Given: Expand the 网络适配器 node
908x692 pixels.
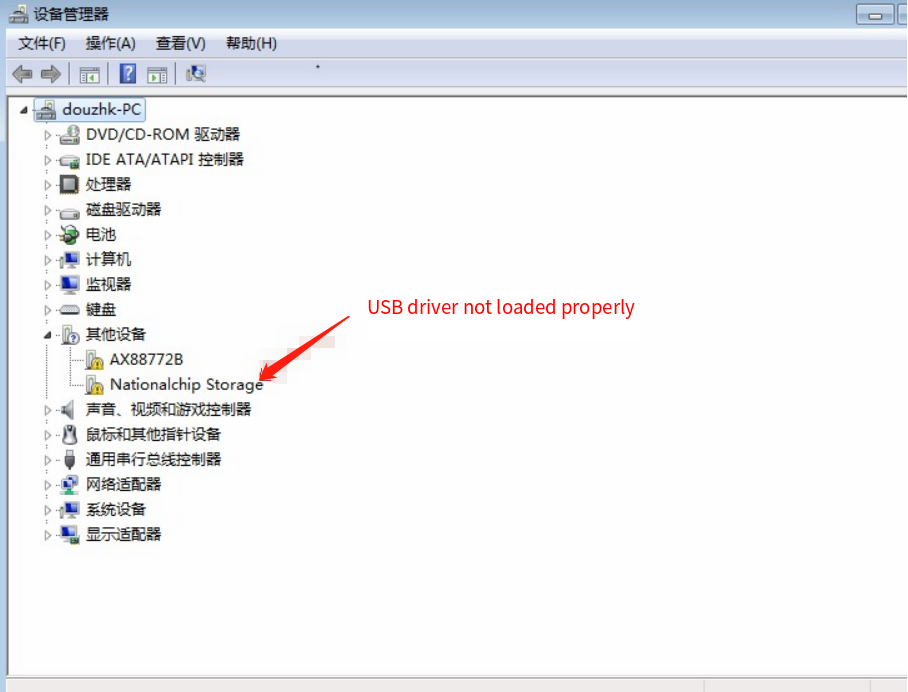Looking at the screenshot, I should (x=47, y=485).
